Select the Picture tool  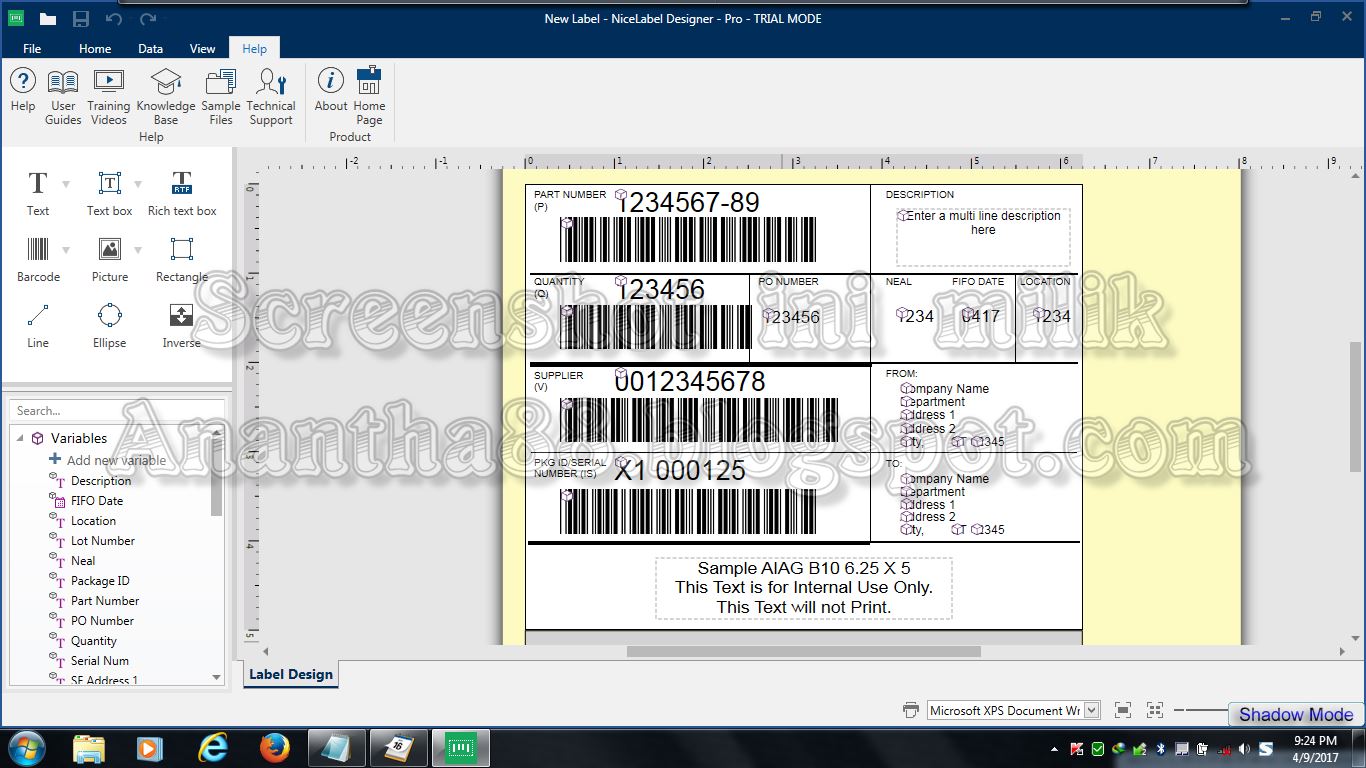[x=110, y=259]
